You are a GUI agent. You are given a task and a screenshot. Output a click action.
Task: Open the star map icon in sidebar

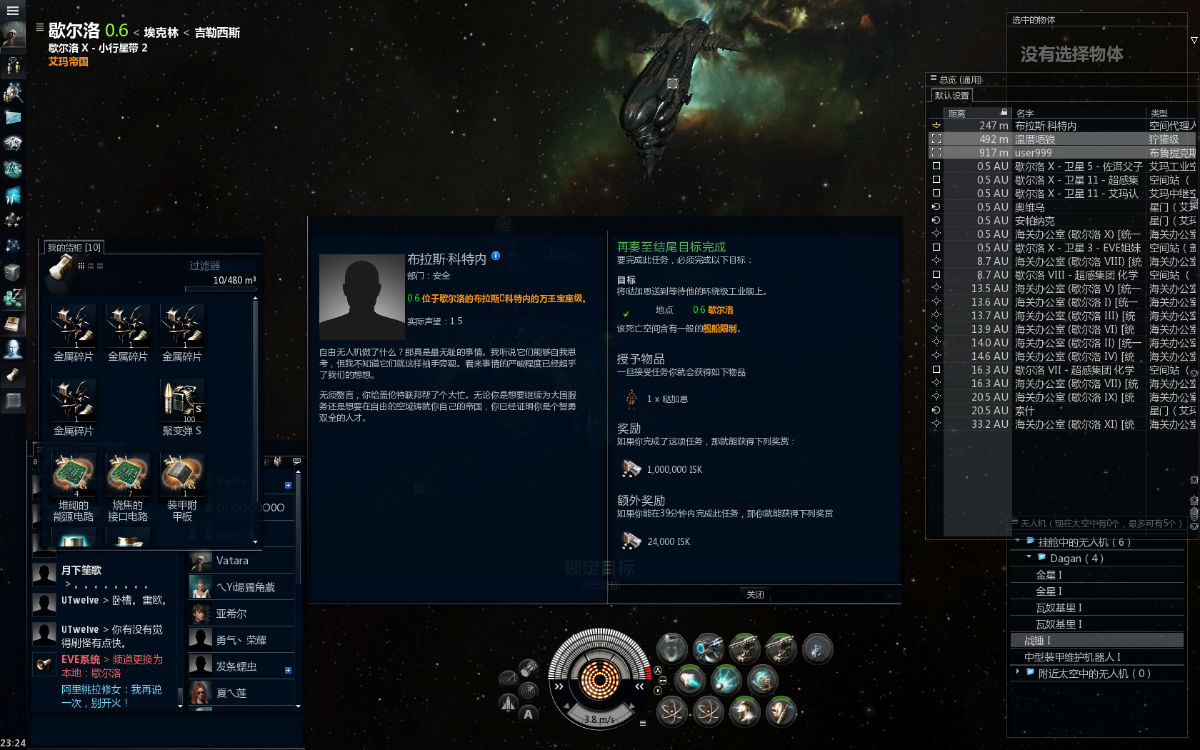pyautogui.click(x=13, y=245)
